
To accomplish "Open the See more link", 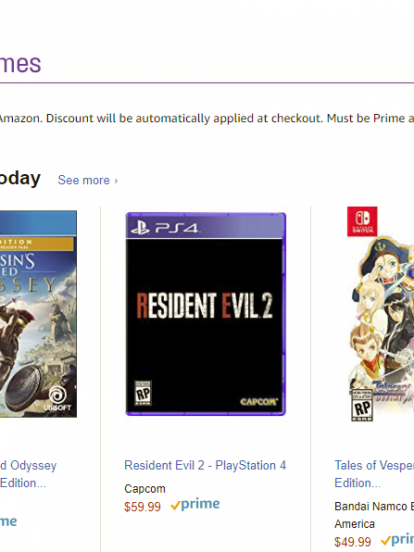I will [x=88, y=180].
